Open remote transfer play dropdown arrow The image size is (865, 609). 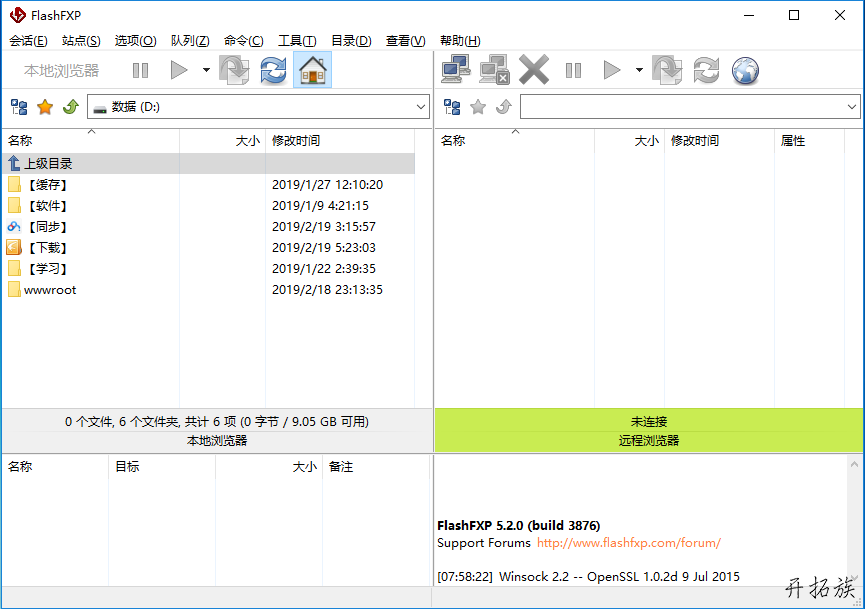coord(639,70)
